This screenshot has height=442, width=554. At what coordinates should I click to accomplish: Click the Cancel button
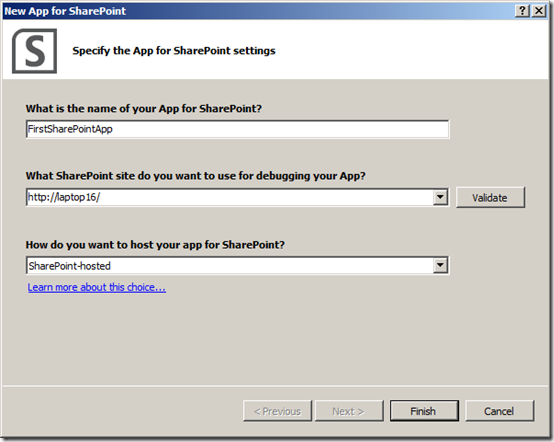pyautogui.click(x=499, y=411)
